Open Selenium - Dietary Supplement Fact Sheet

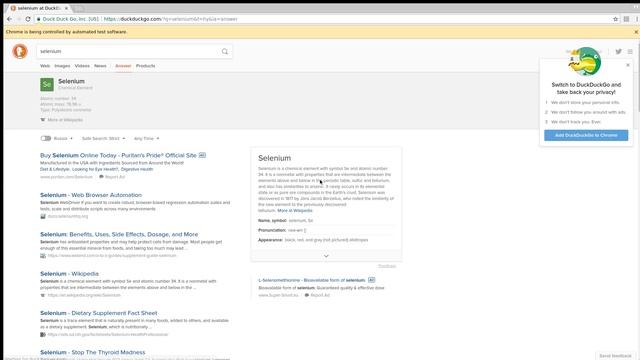click(x=98, y=313)
